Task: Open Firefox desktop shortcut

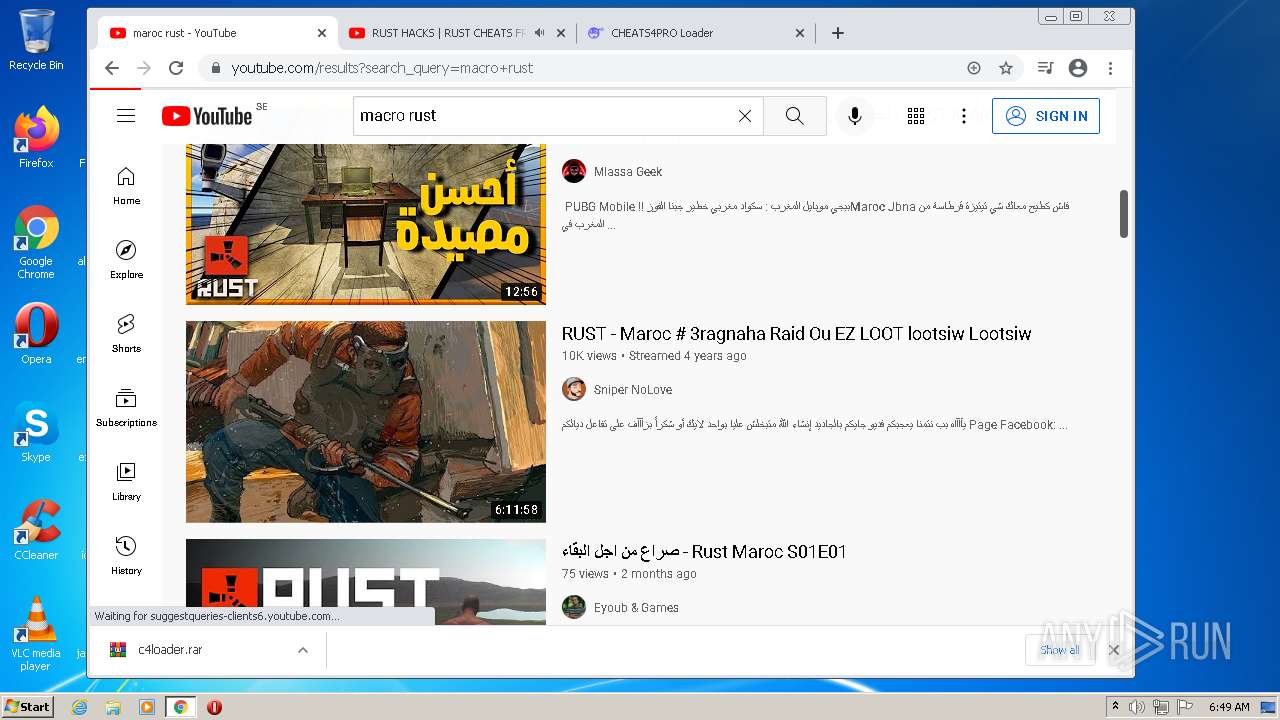Action: click(36, 138)
